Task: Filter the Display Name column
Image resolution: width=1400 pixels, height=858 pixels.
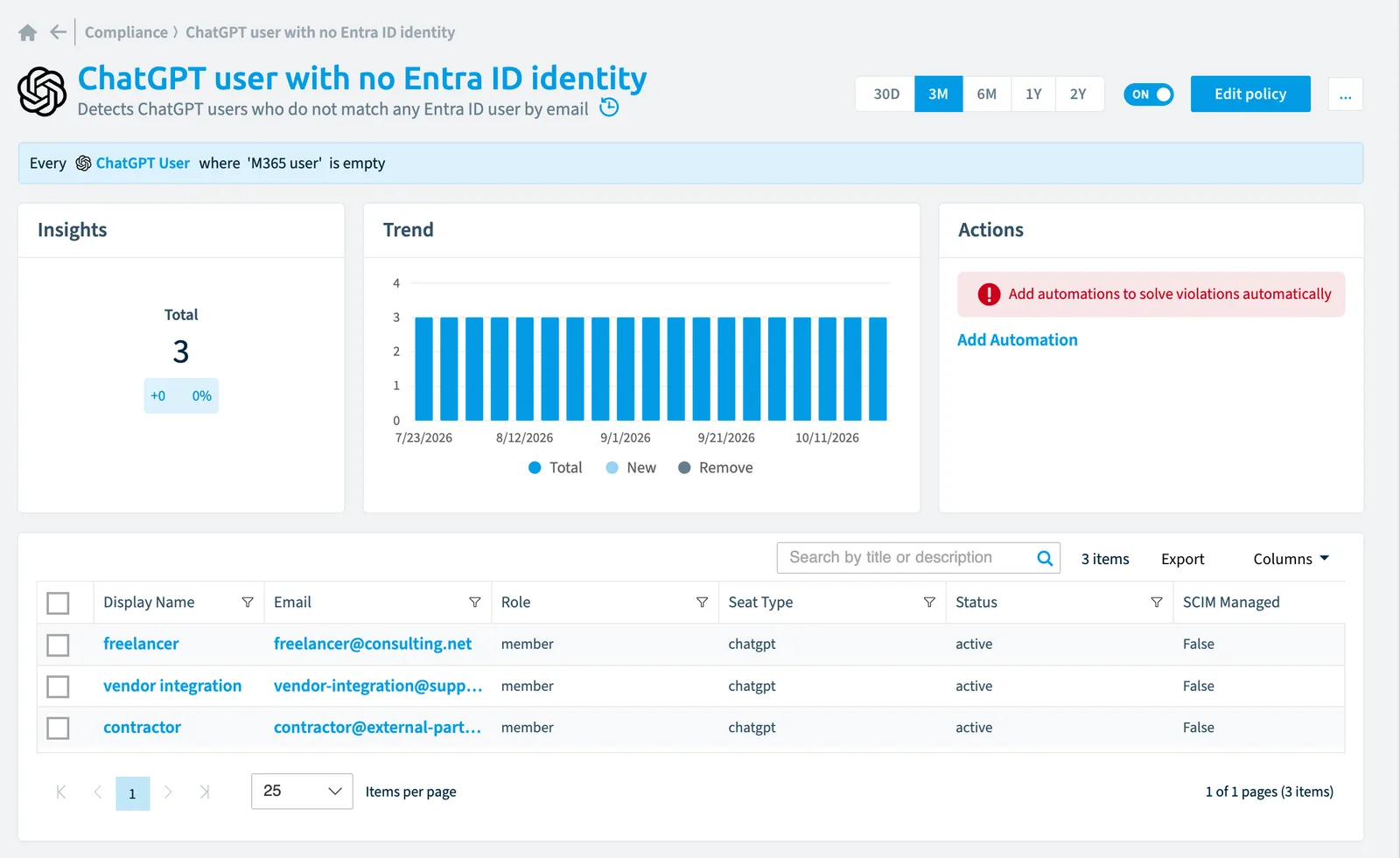Action: 248,603
